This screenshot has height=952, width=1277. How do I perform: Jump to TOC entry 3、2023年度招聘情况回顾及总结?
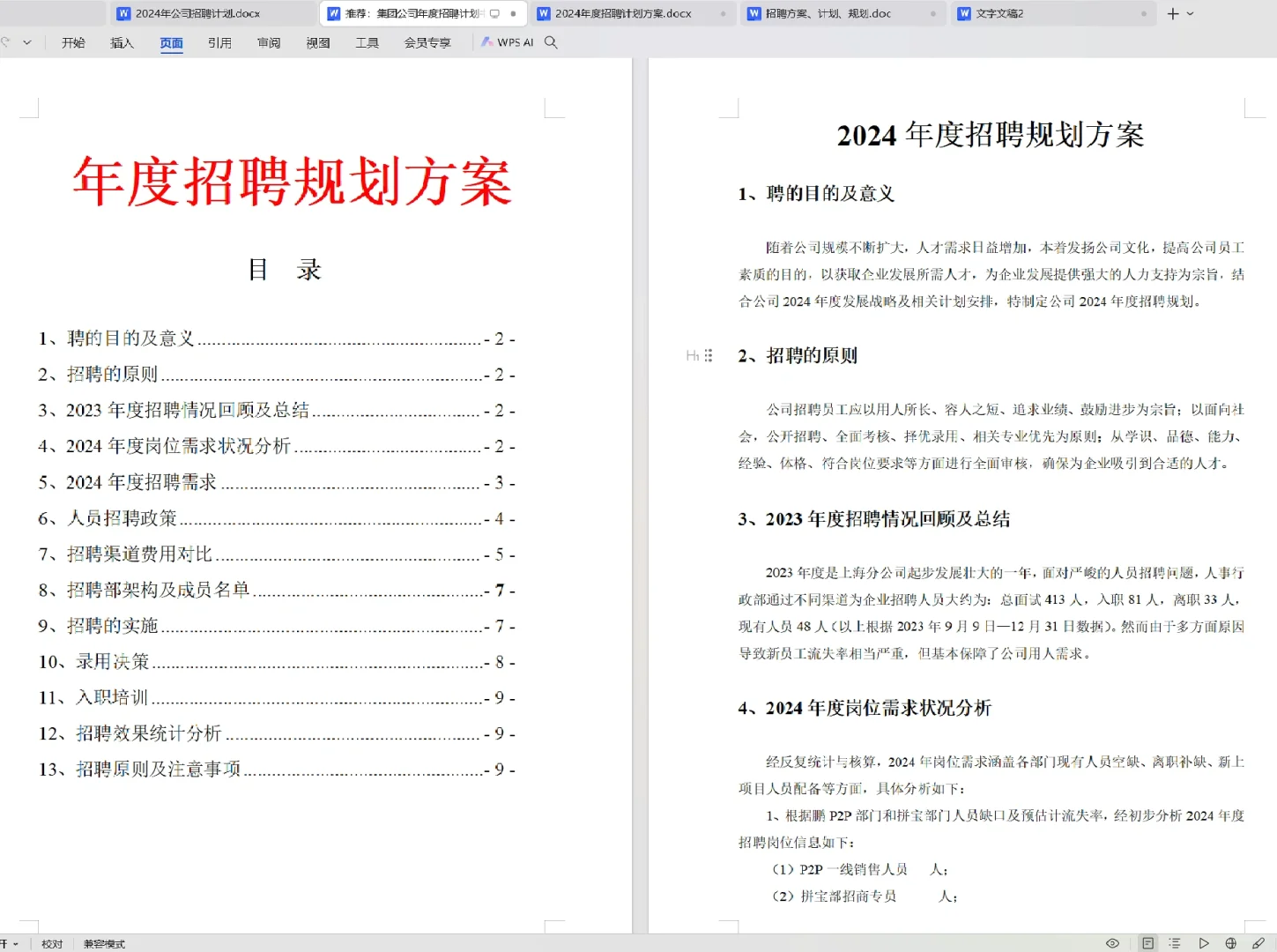277,411
